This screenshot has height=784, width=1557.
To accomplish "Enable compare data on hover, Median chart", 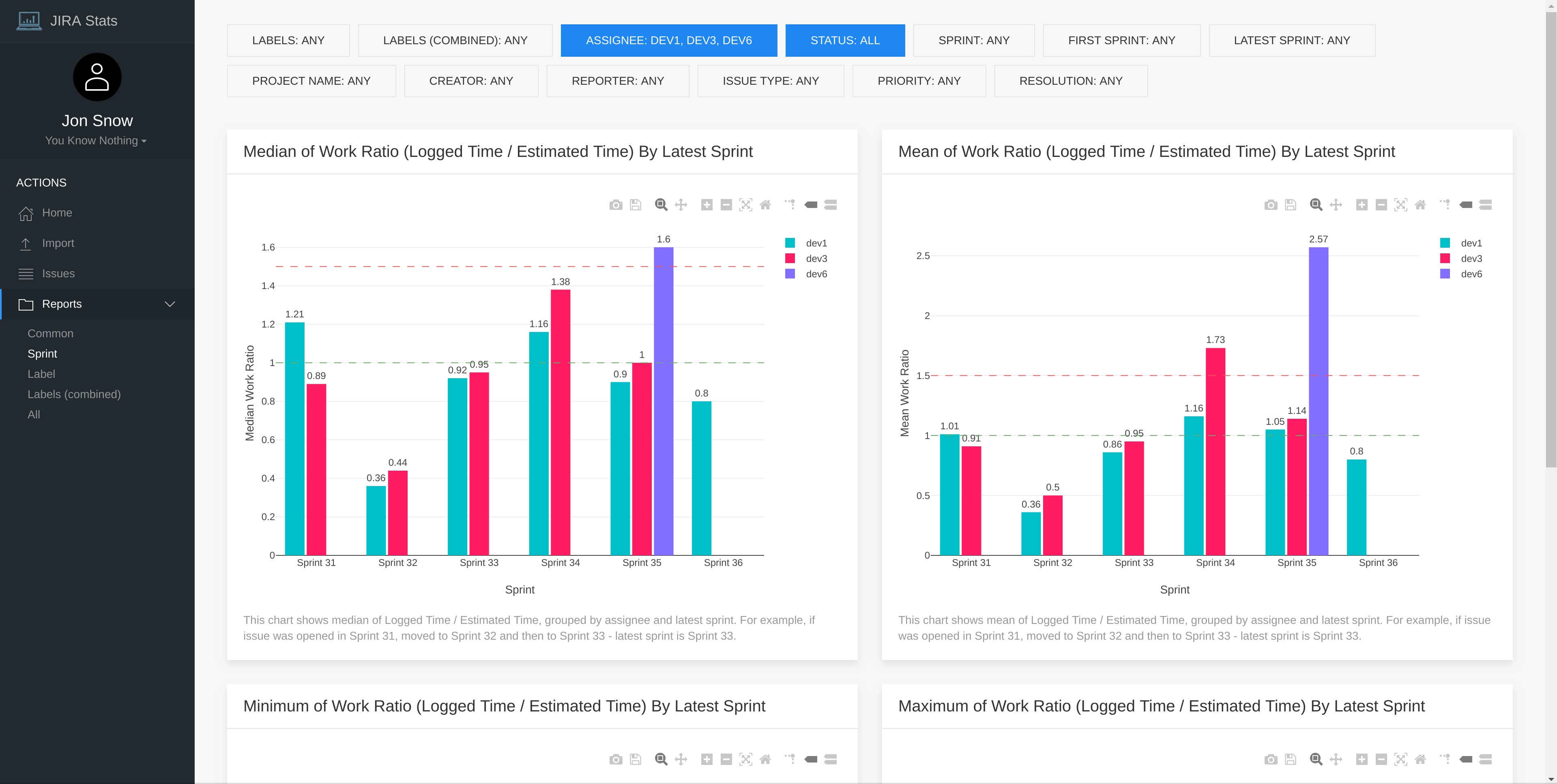I will pyautogui.click(x=831, y=205).
